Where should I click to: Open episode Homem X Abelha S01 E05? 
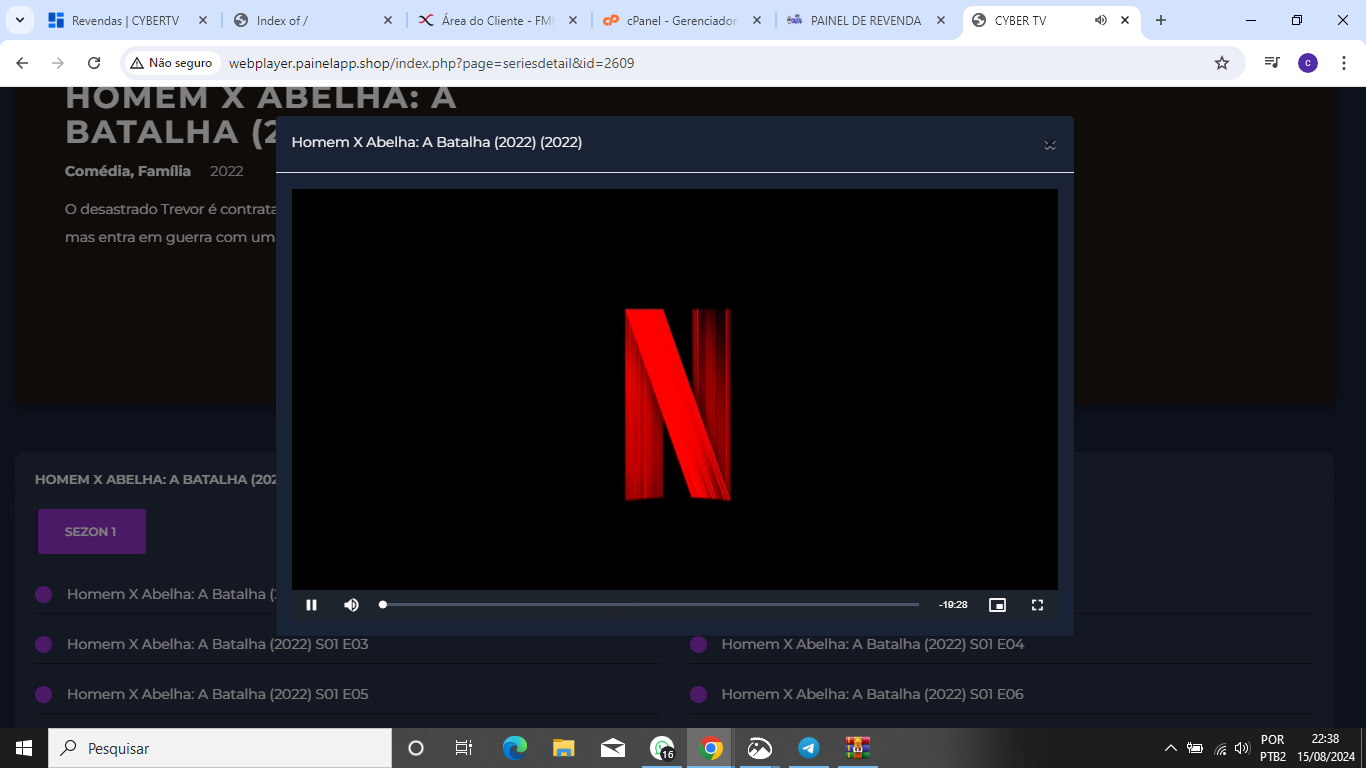[x=217, y=693]
